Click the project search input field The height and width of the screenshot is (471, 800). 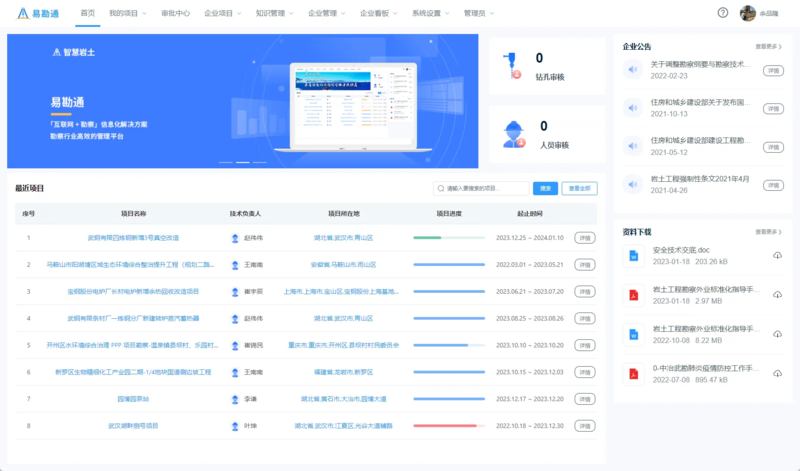pyautogui.click(x=481, y=188)
